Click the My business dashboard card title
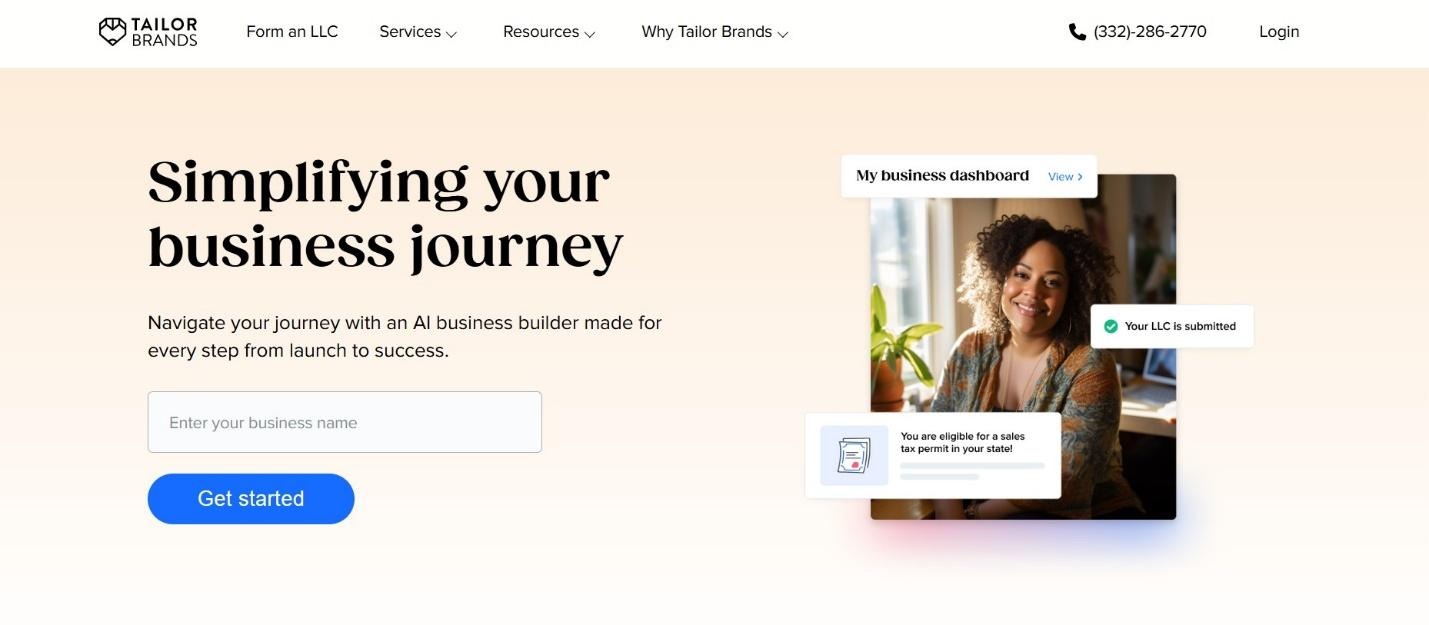 click(942, 176)
